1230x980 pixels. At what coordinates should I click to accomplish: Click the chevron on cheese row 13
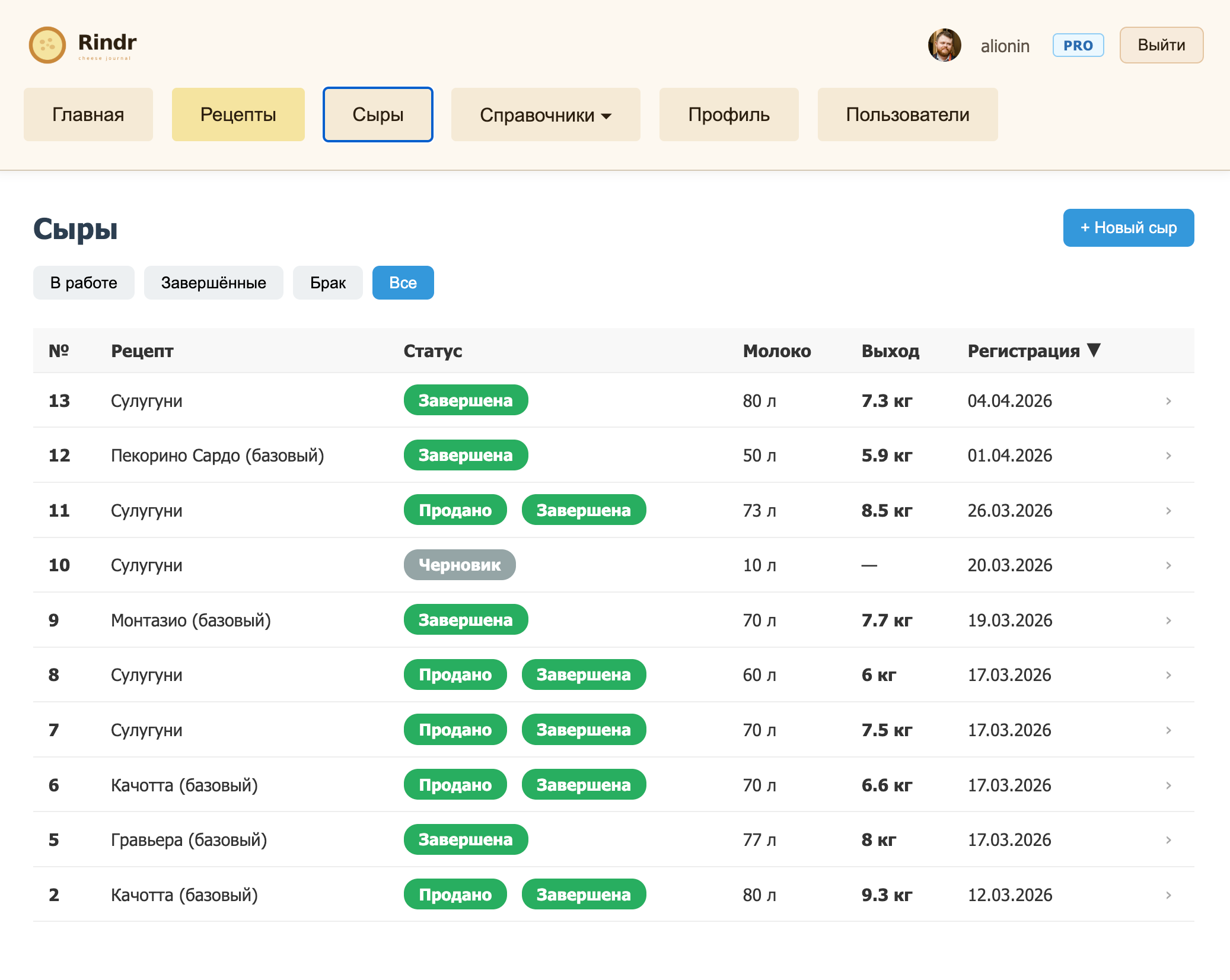pyautogui.click(x=1168, y=401)
